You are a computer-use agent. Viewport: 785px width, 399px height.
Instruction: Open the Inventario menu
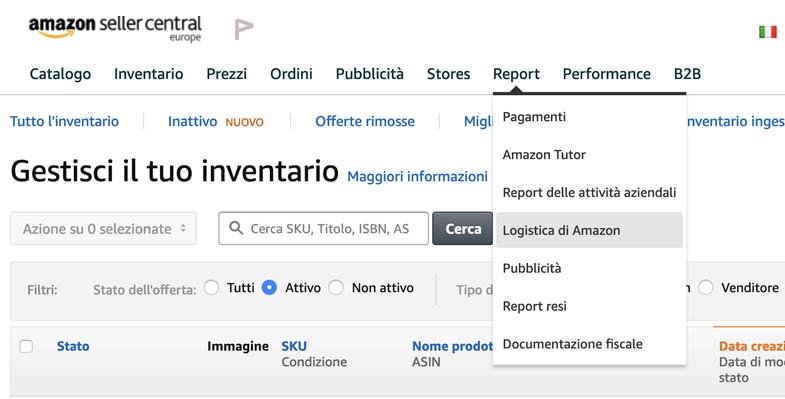[149, 74]
